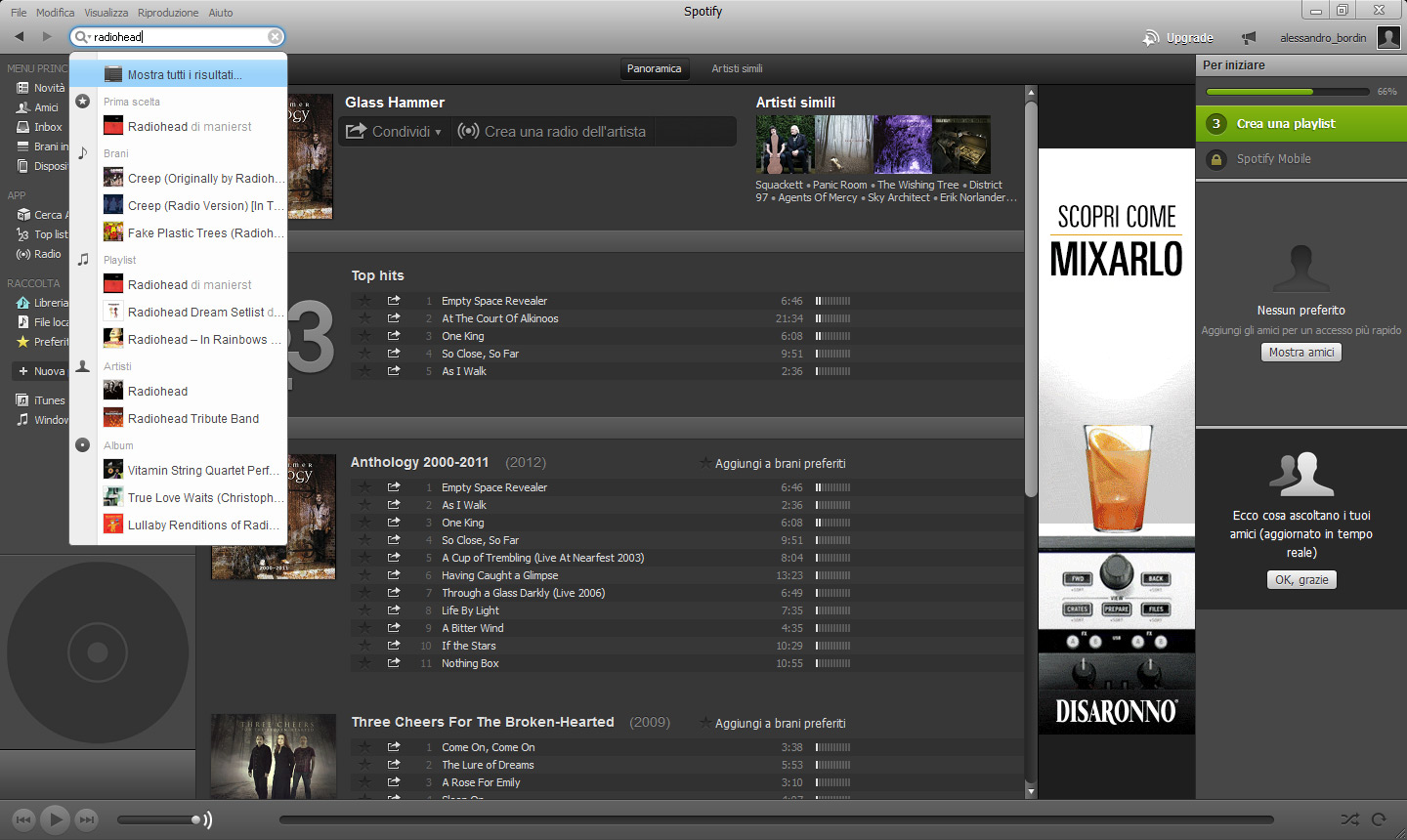Click Nuova playlist plus icon
The height and width of the screenshot is (840, 1407).
23,371
